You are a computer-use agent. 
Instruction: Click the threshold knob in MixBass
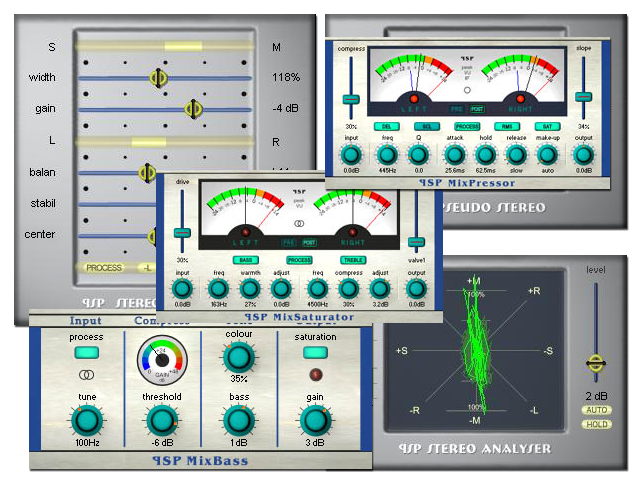(x=162, y=421)
